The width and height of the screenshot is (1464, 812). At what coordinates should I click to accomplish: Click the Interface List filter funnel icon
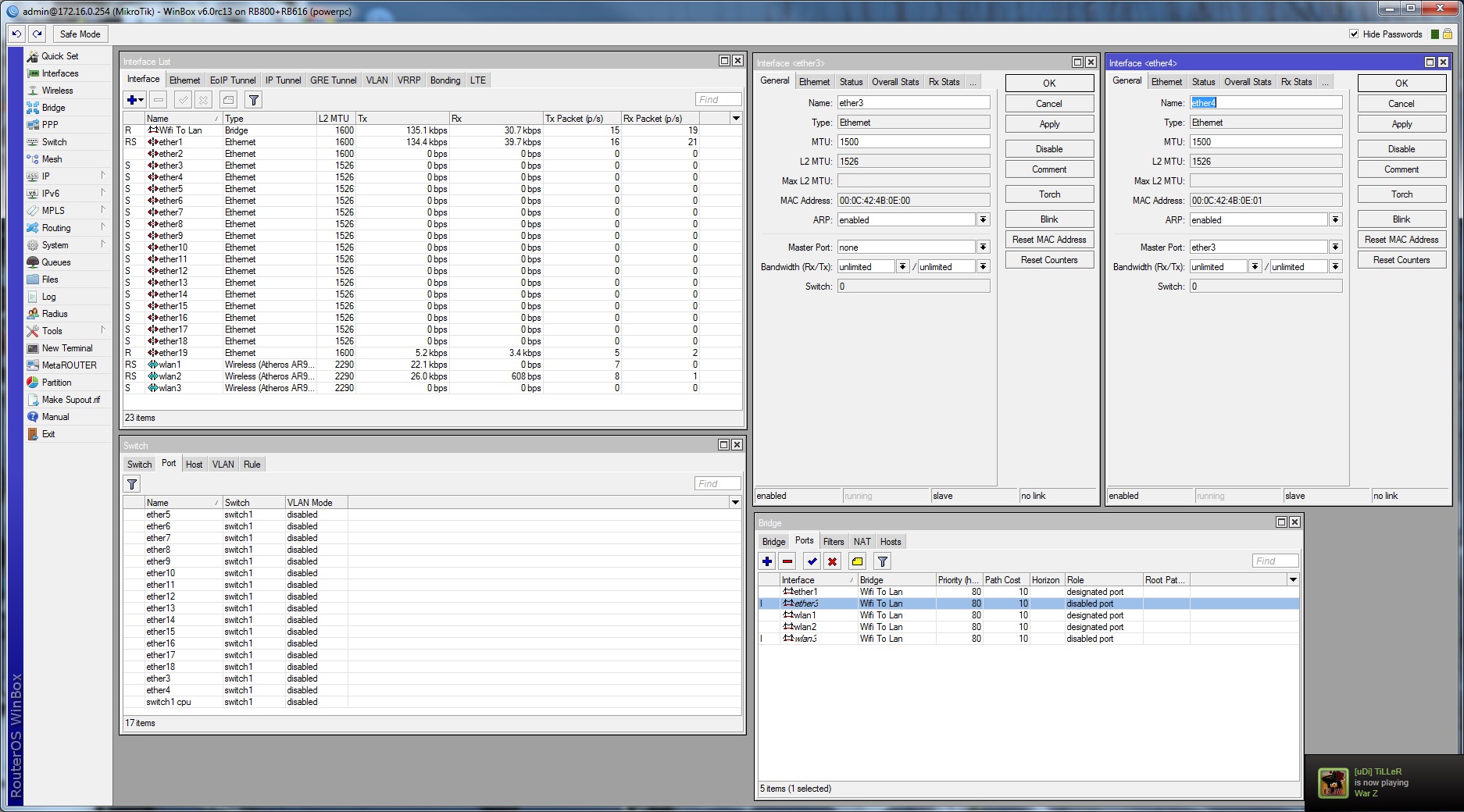pos(253,100)
